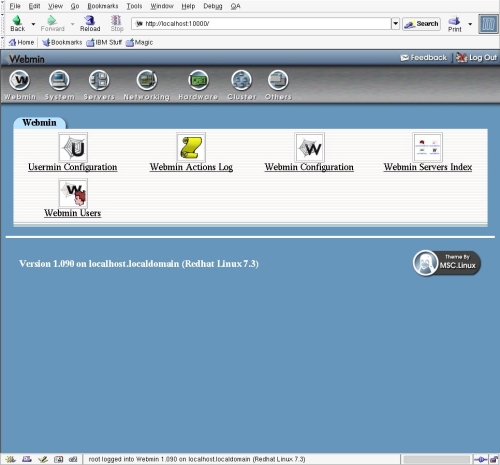Click the page loading progress bar
This screenshot has height=465, width=500.
(436, 460)
